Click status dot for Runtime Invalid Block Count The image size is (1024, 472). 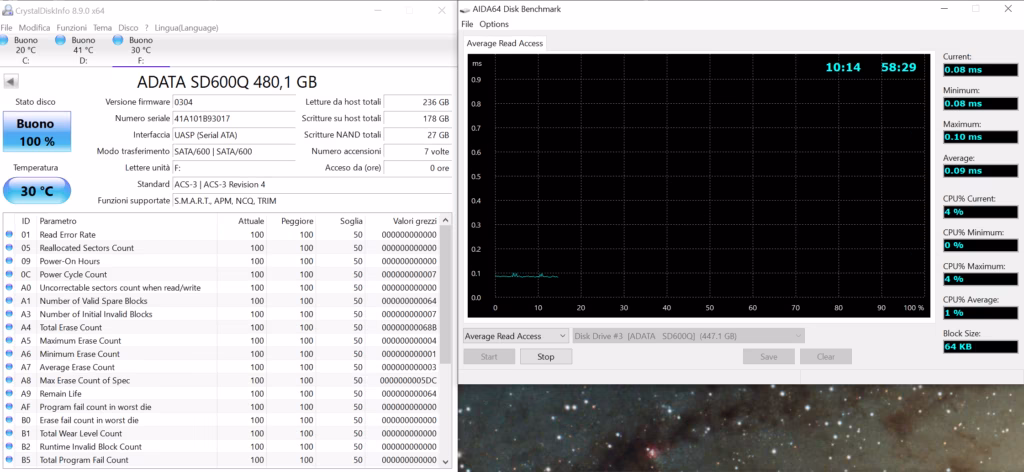pyautogui.click(x=9, y=447)
